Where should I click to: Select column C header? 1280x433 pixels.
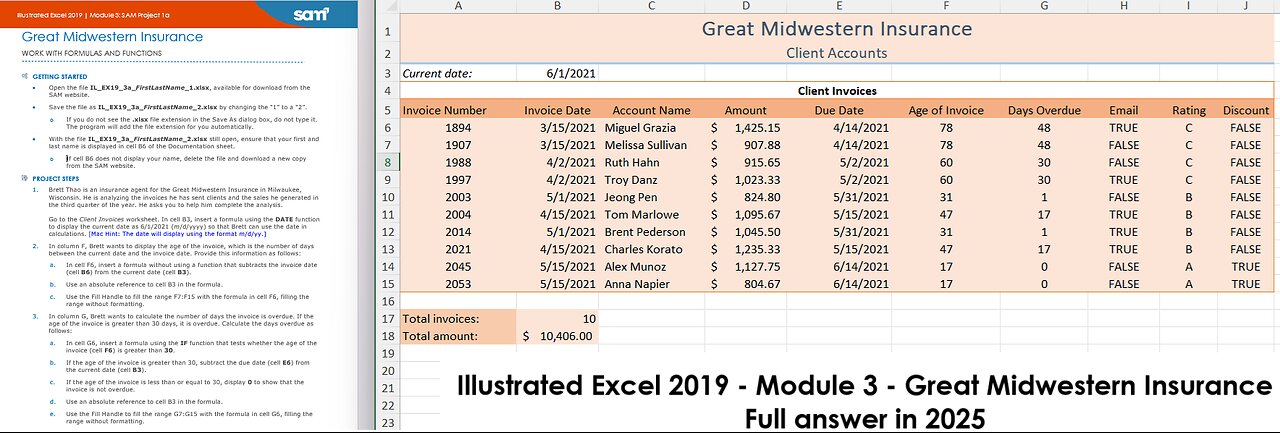tap(651, 6)
